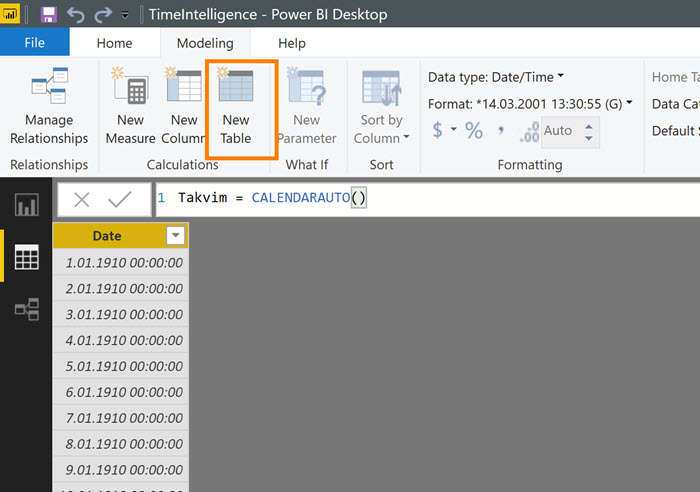Select the Modeling tab
This screenshot has width=700, height=492.
pos(205,43)
